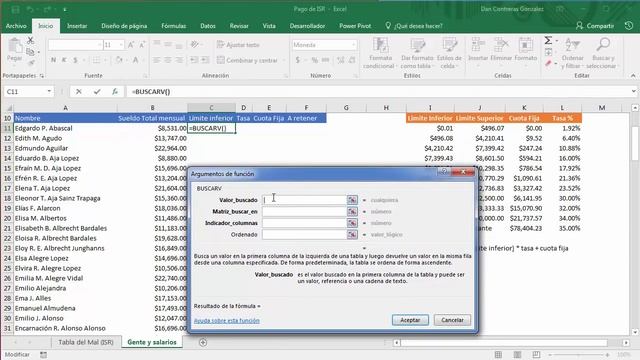The height and width of the screenshot is (360, 640).
Task: Click the accounting format dollar icon
Action: [298, 60]
